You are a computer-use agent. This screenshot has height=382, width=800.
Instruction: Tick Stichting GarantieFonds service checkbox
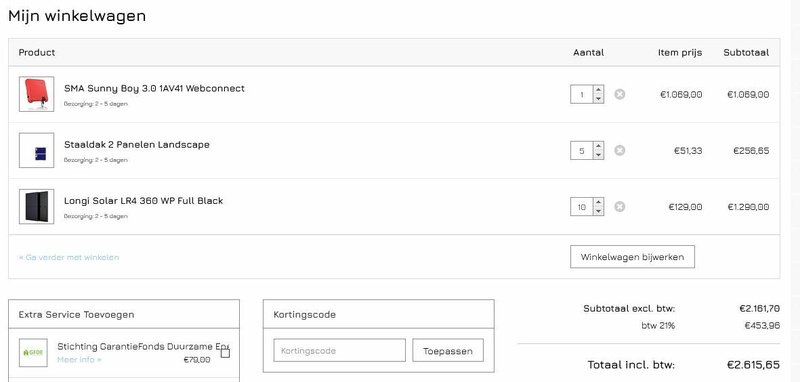225,353
